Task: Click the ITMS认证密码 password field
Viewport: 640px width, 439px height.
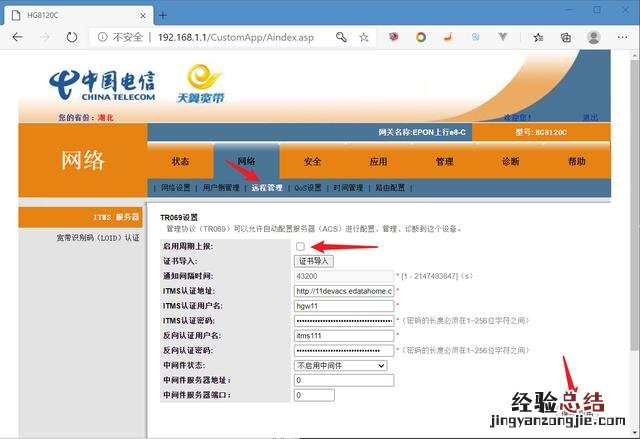Action: point(344,321)
